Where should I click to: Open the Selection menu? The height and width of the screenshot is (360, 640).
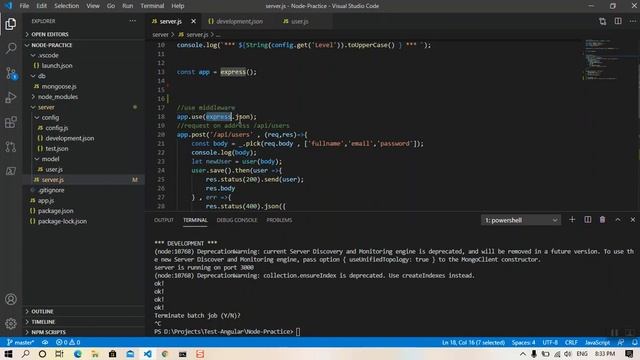(67, 6)
